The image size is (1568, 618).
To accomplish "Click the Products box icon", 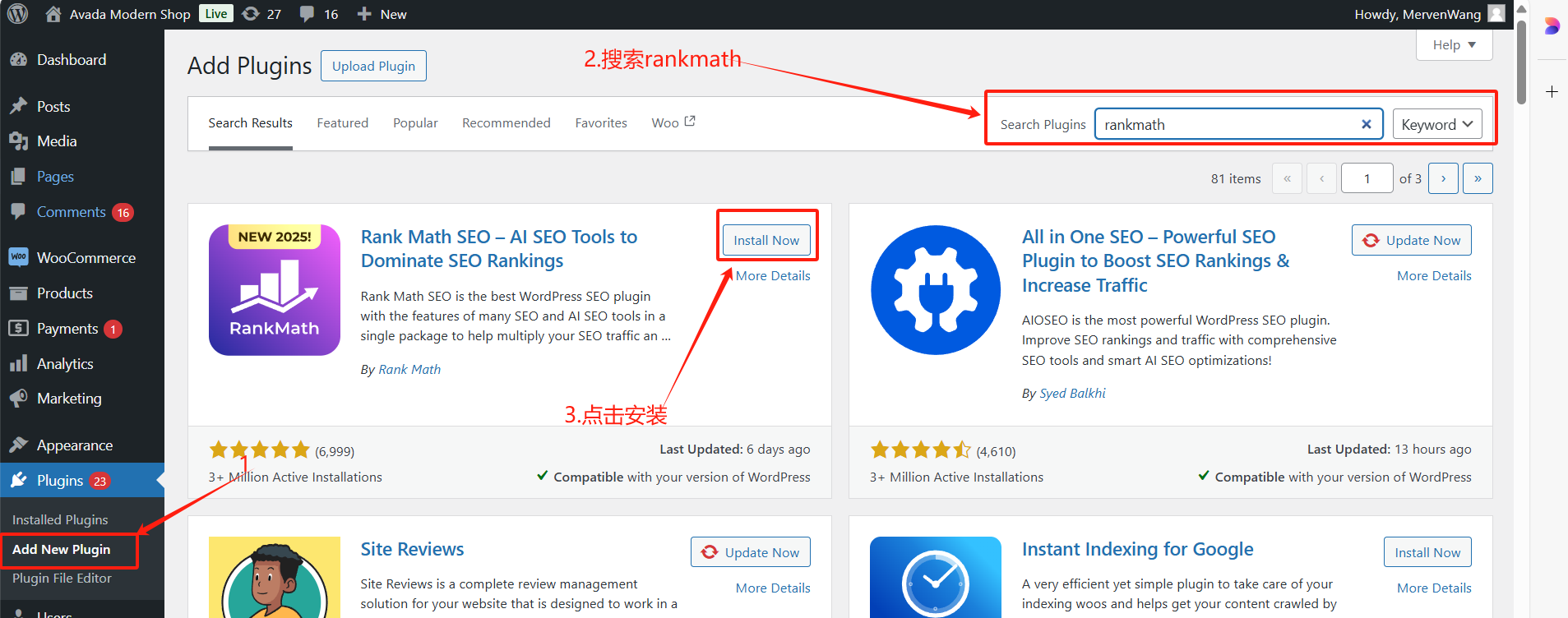I will [18, 293].
